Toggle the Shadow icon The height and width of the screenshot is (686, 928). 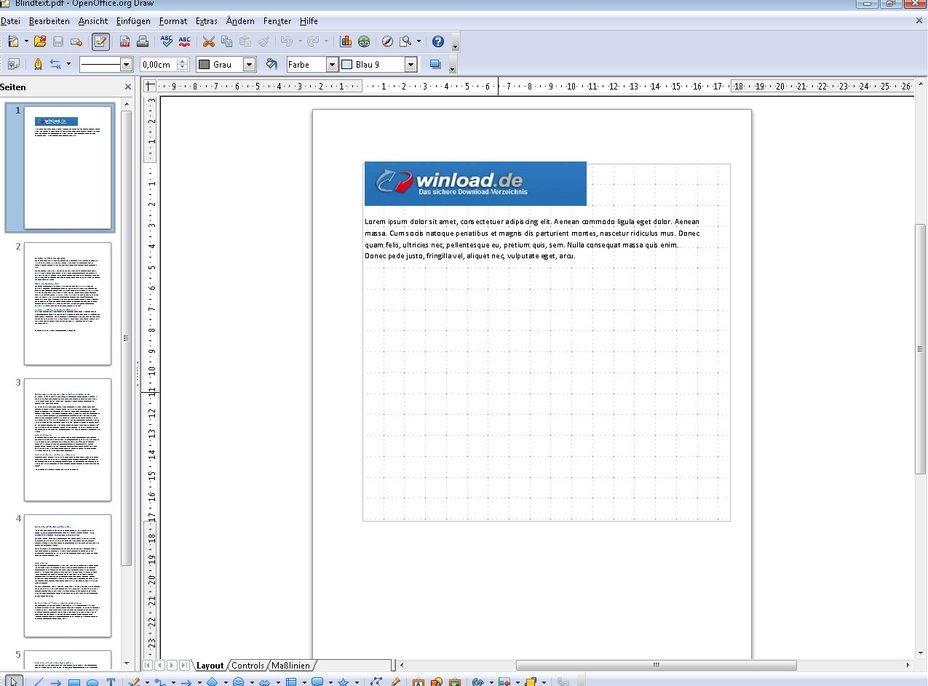436,64
